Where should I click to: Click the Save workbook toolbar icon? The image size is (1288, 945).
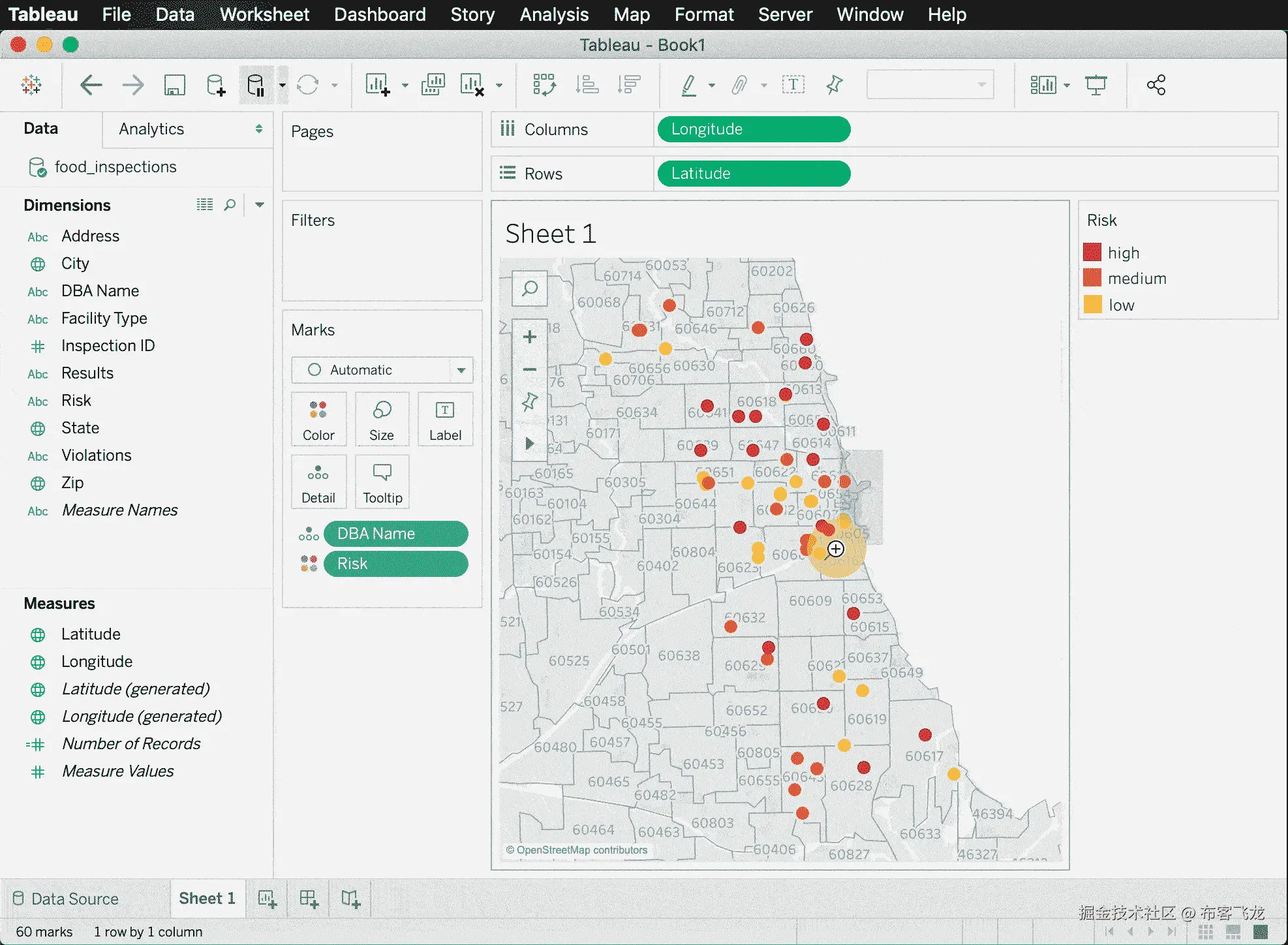174,85
